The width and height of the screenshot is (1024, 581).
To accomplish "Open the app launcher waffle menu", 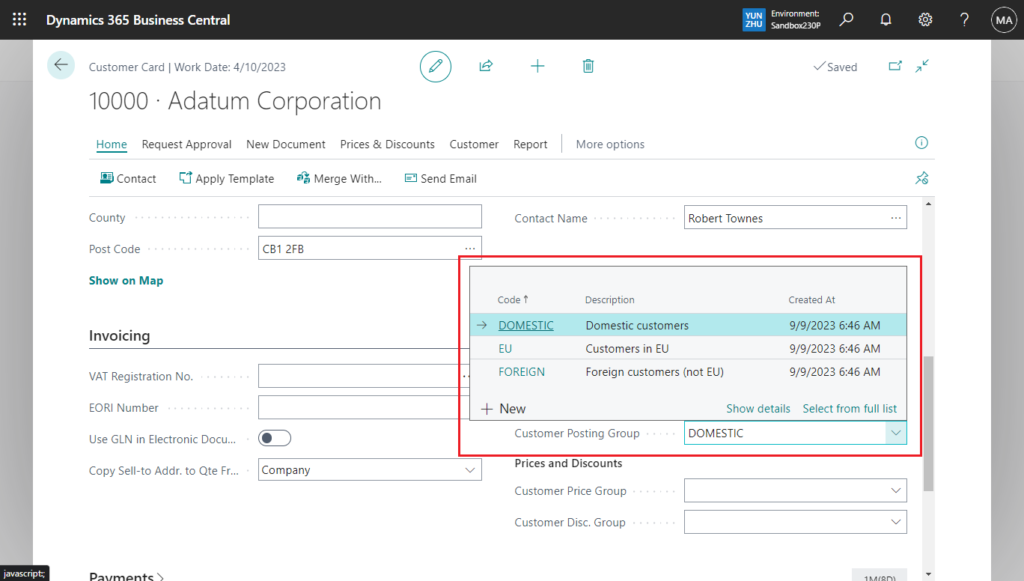I will point(20,20).
